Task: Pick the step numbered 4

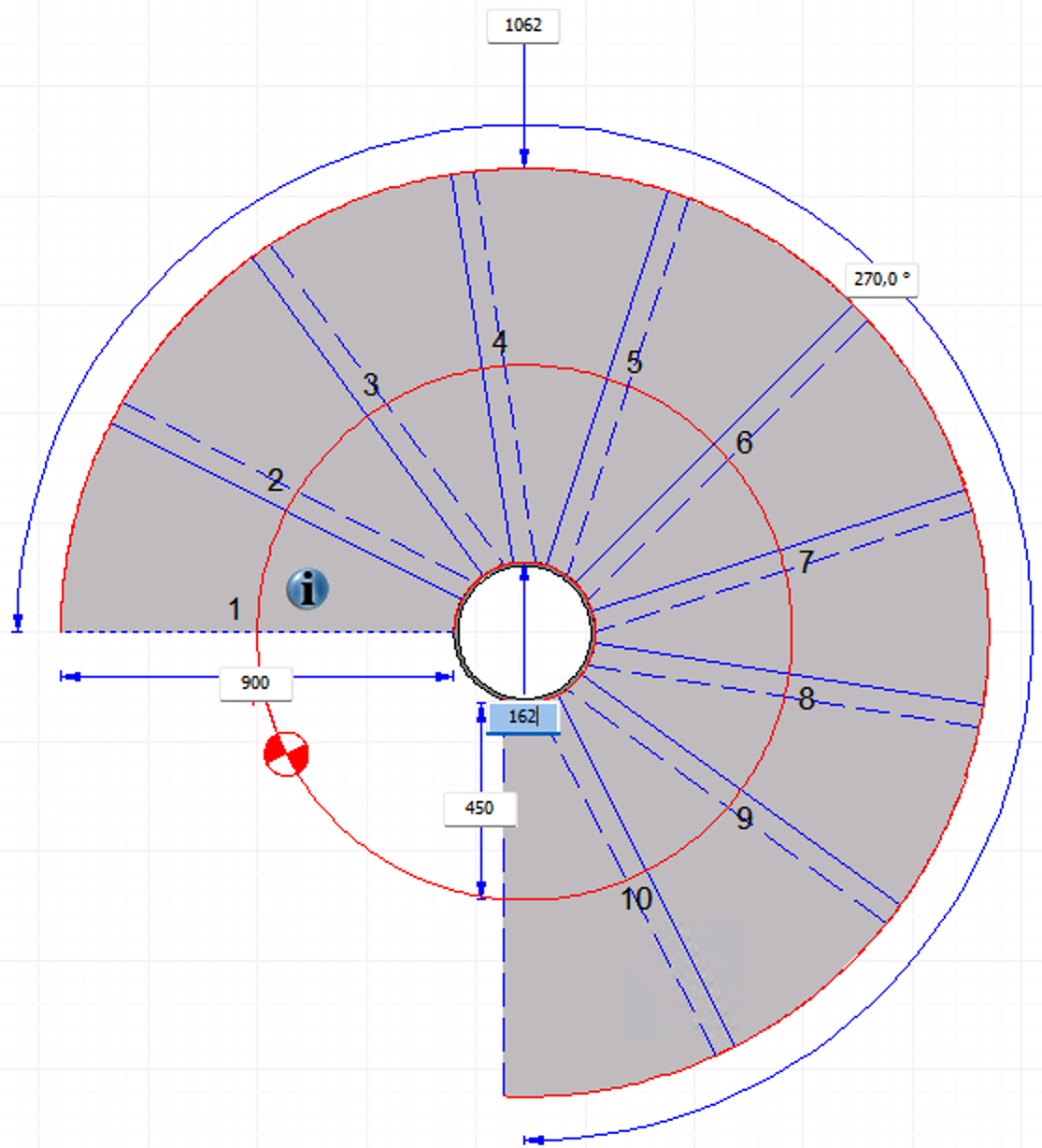Action: click(x=500, y=342)
